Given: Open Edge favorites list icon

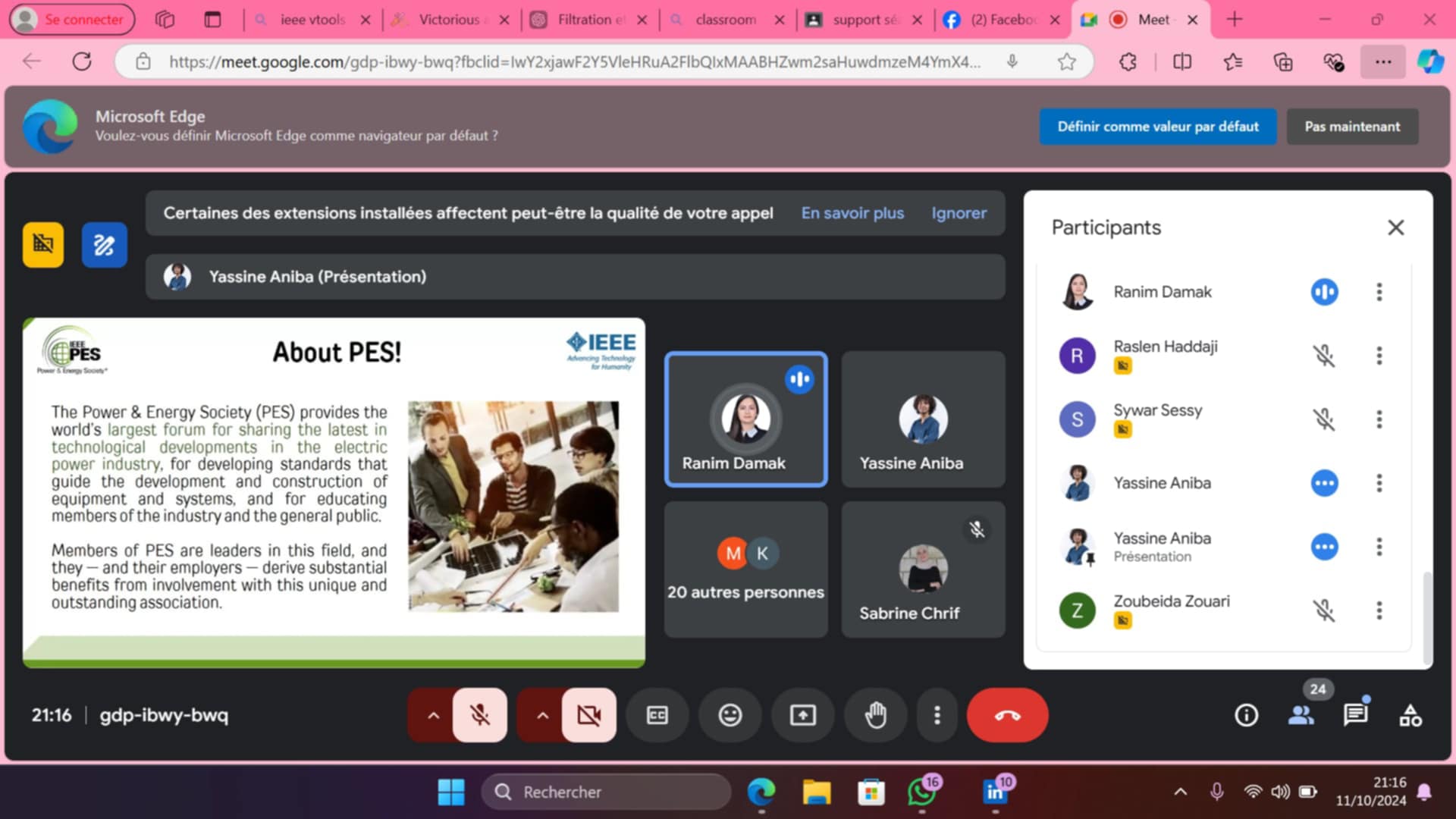Looking at the screenshot, I should (1232, 61).
